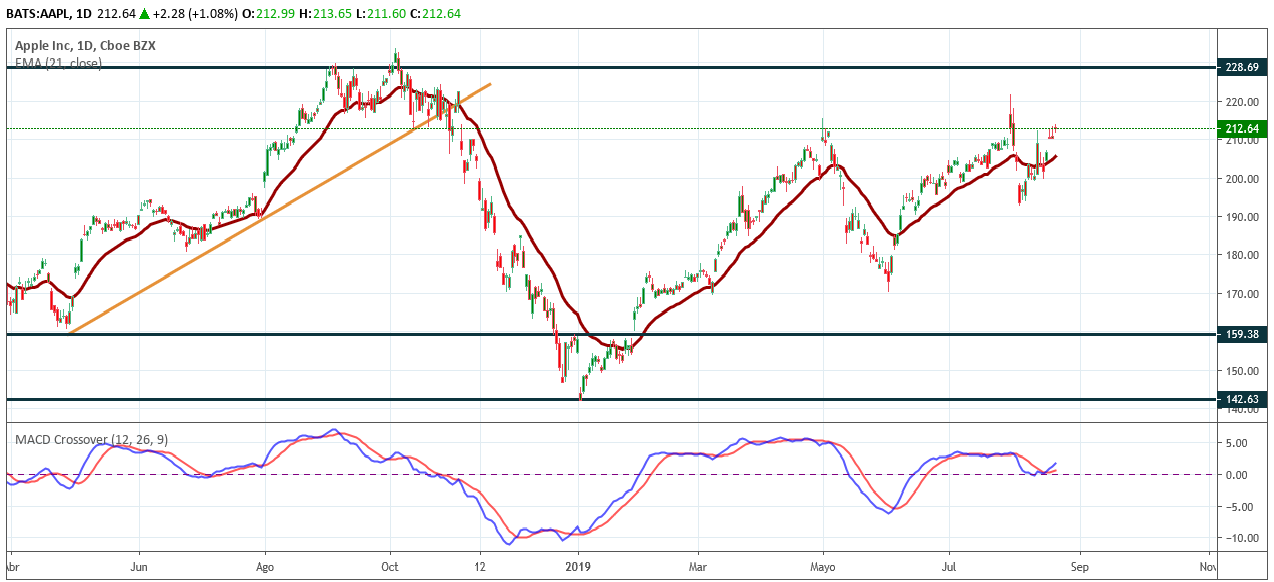
Task: Click the MACD -5.00 scale label
Action: point(1242,507)
